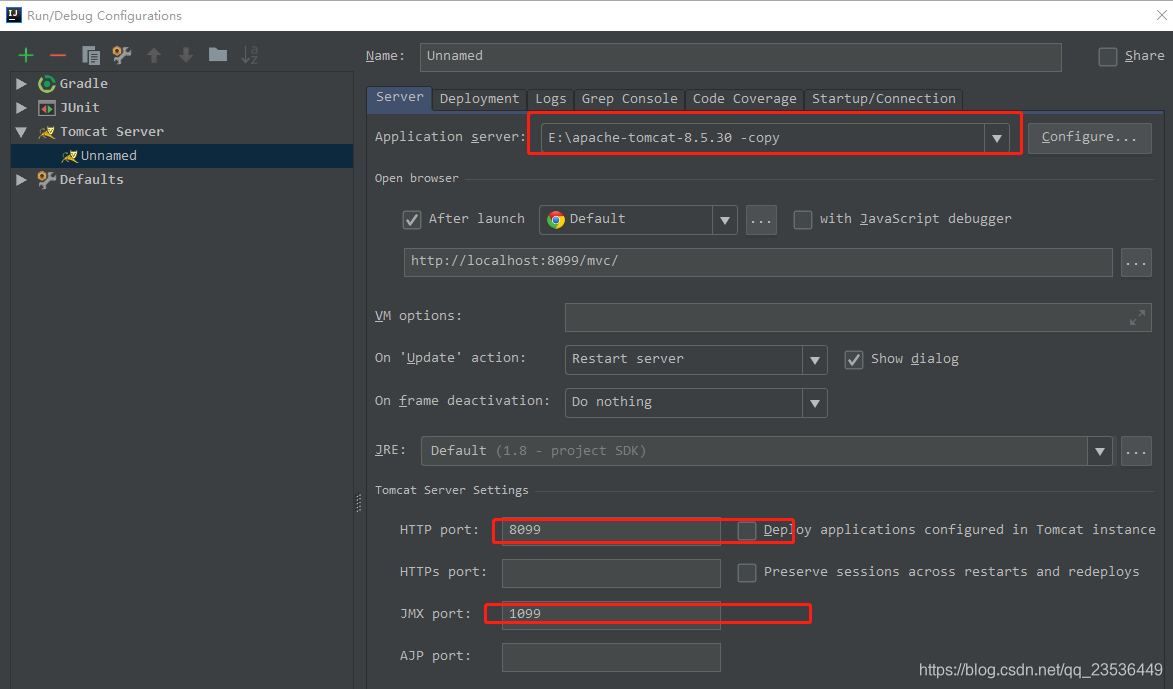Copy configuration icon in toolbar
The image size is (1173, 689).
91,55
